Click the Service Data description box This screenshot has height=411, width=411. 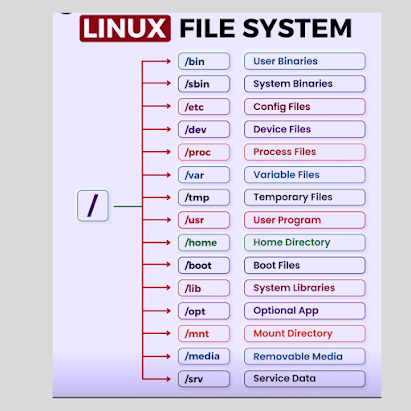point(305,379)
